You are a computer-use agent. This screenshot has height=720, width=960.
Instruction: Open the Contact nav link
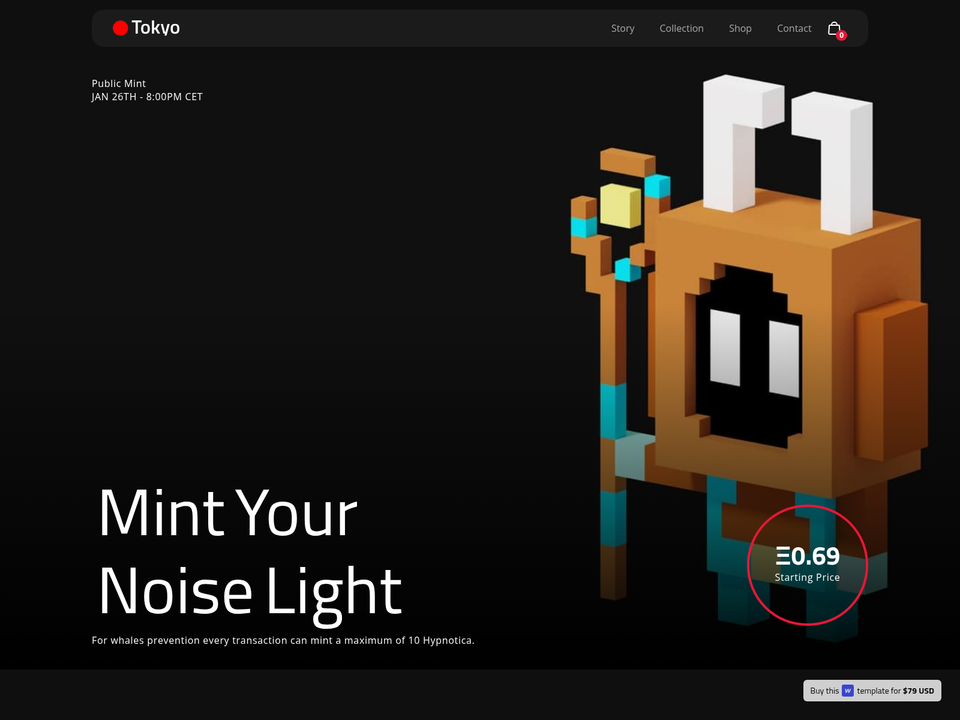coord(794,28)
